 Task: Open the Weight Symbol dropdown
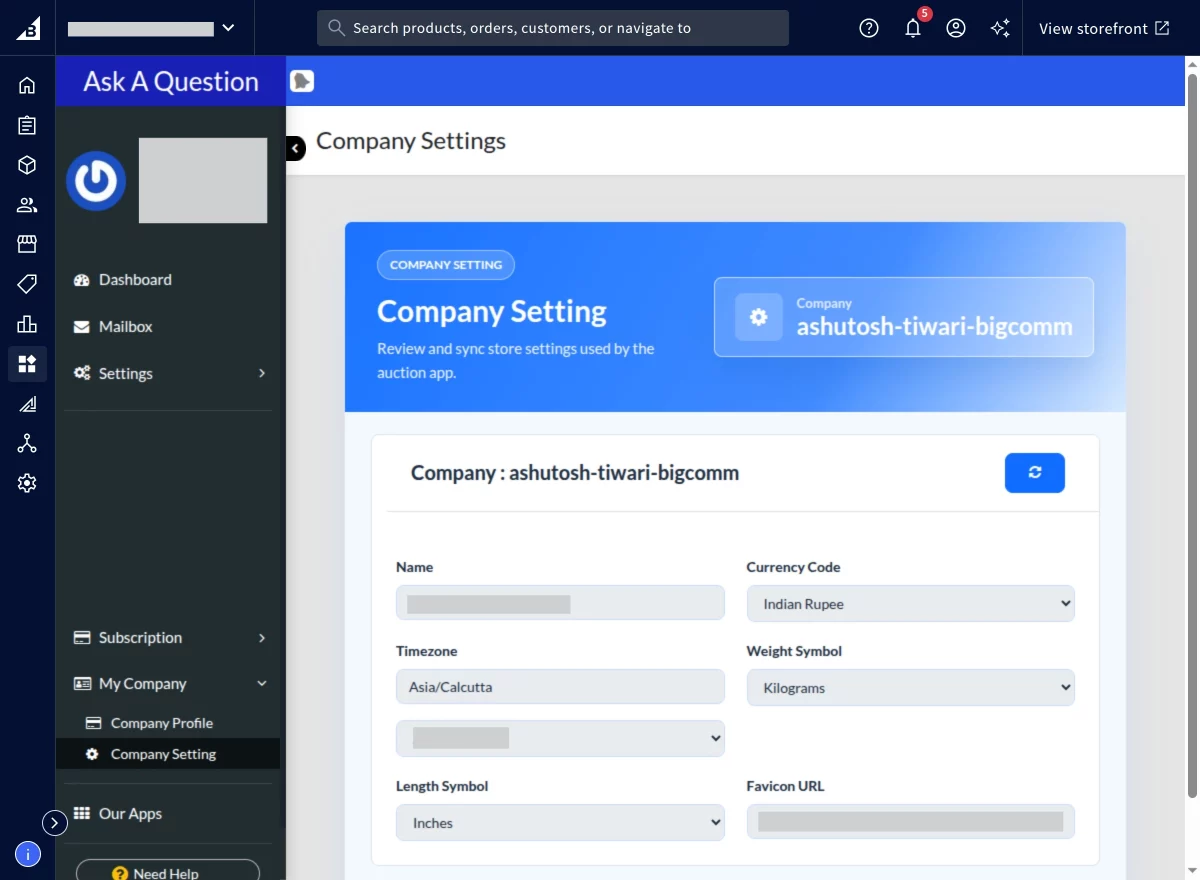pyautogui.click(x=911, y=688)
